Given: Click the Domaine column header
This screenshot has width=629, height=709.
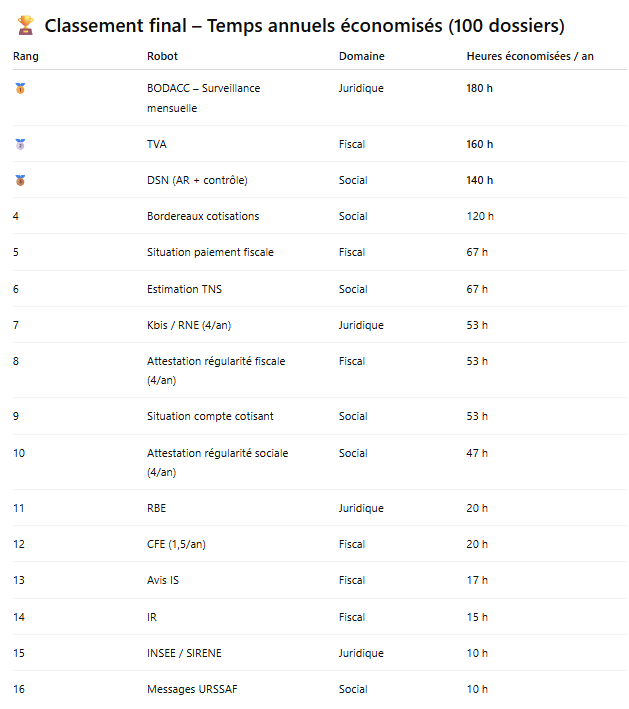Looking at the screenshot, I should (x=361, y=56).
